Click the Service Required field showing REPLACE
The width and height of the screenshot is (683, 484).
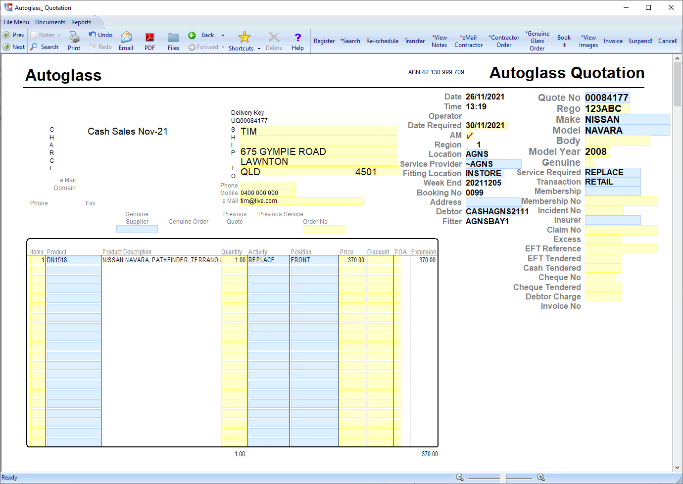coord(612,173)
